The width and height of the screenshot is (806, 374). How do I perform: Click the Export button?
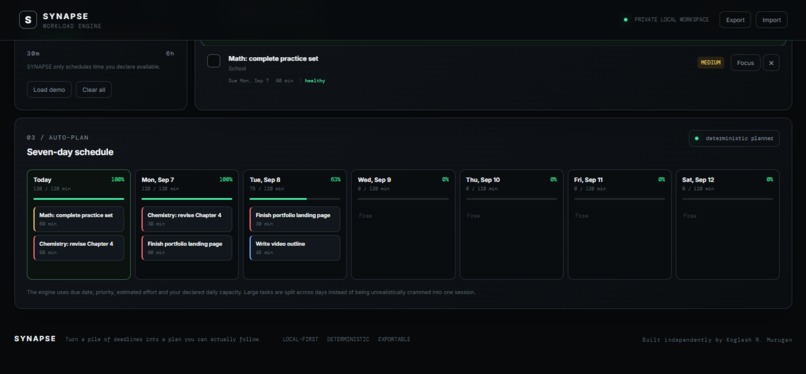pyautogui.click(x=735, y=20)
